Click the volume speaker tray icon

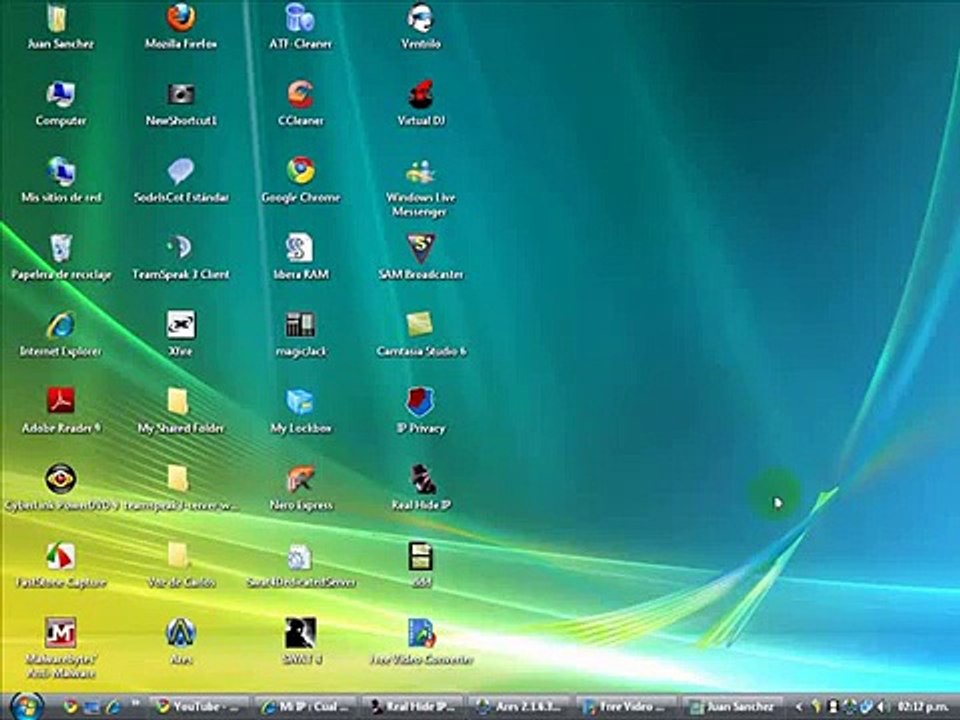pyautogui.click(x=882, y=707)
